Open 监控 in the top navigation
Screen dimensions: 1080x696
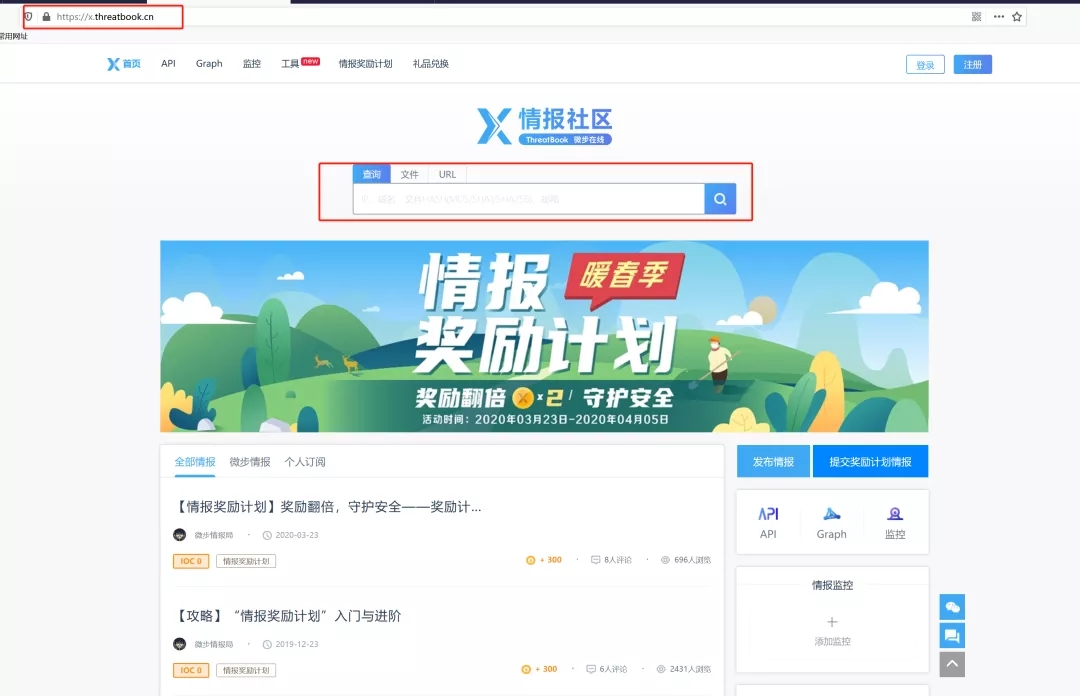tap(251, 63)
